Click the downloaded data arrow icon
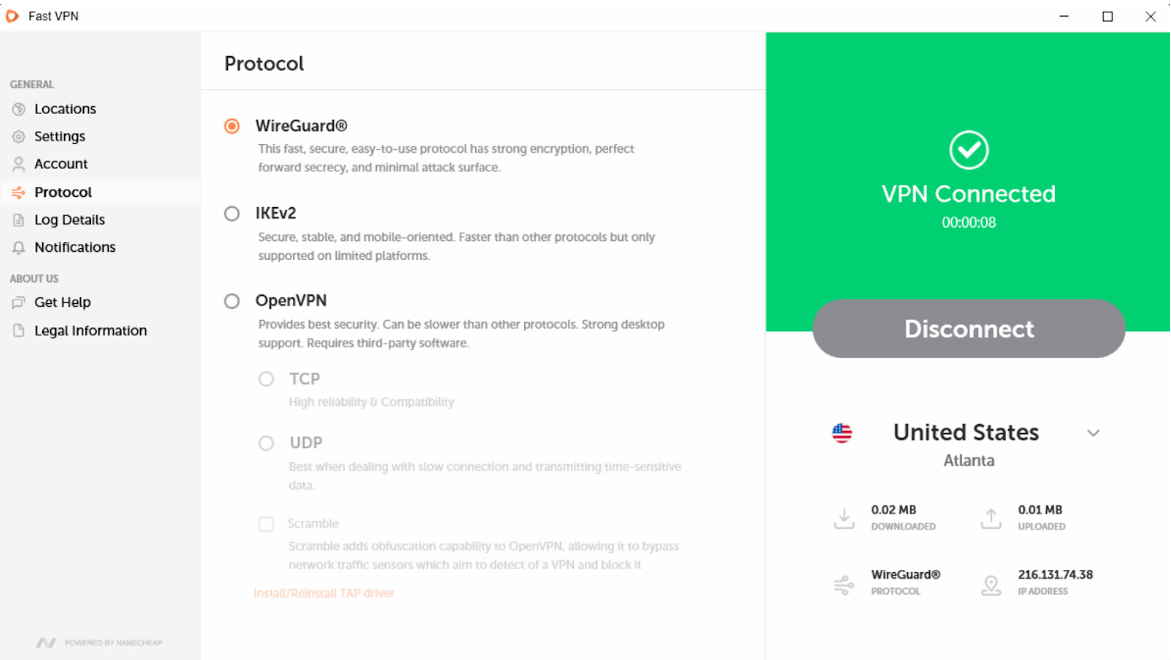This screenshot has width=1171, height=660. point(843,518)
